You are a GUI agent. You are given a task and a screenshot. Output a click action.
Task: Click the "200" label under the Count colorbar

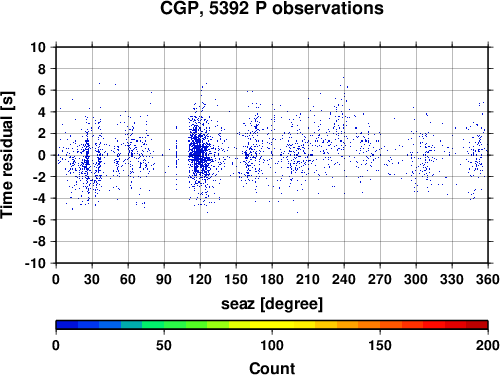point(488,345)
